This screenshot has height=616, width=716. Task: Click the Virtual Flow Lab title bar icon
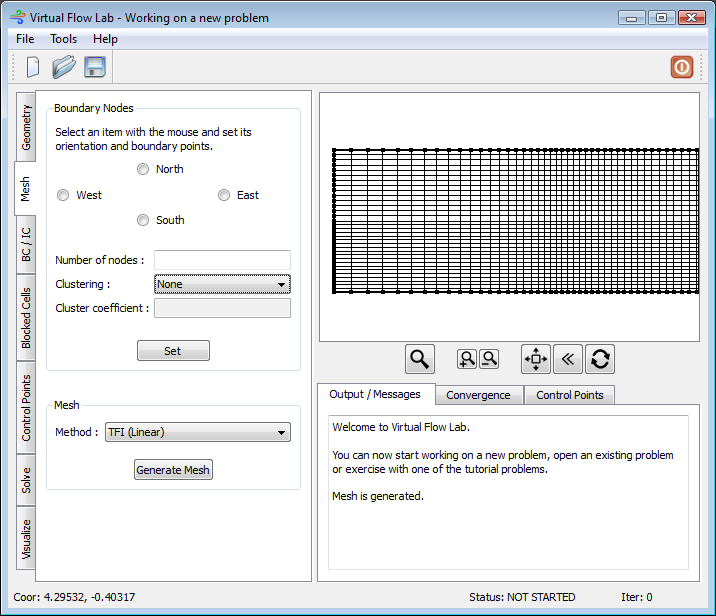tap(18, 17)
